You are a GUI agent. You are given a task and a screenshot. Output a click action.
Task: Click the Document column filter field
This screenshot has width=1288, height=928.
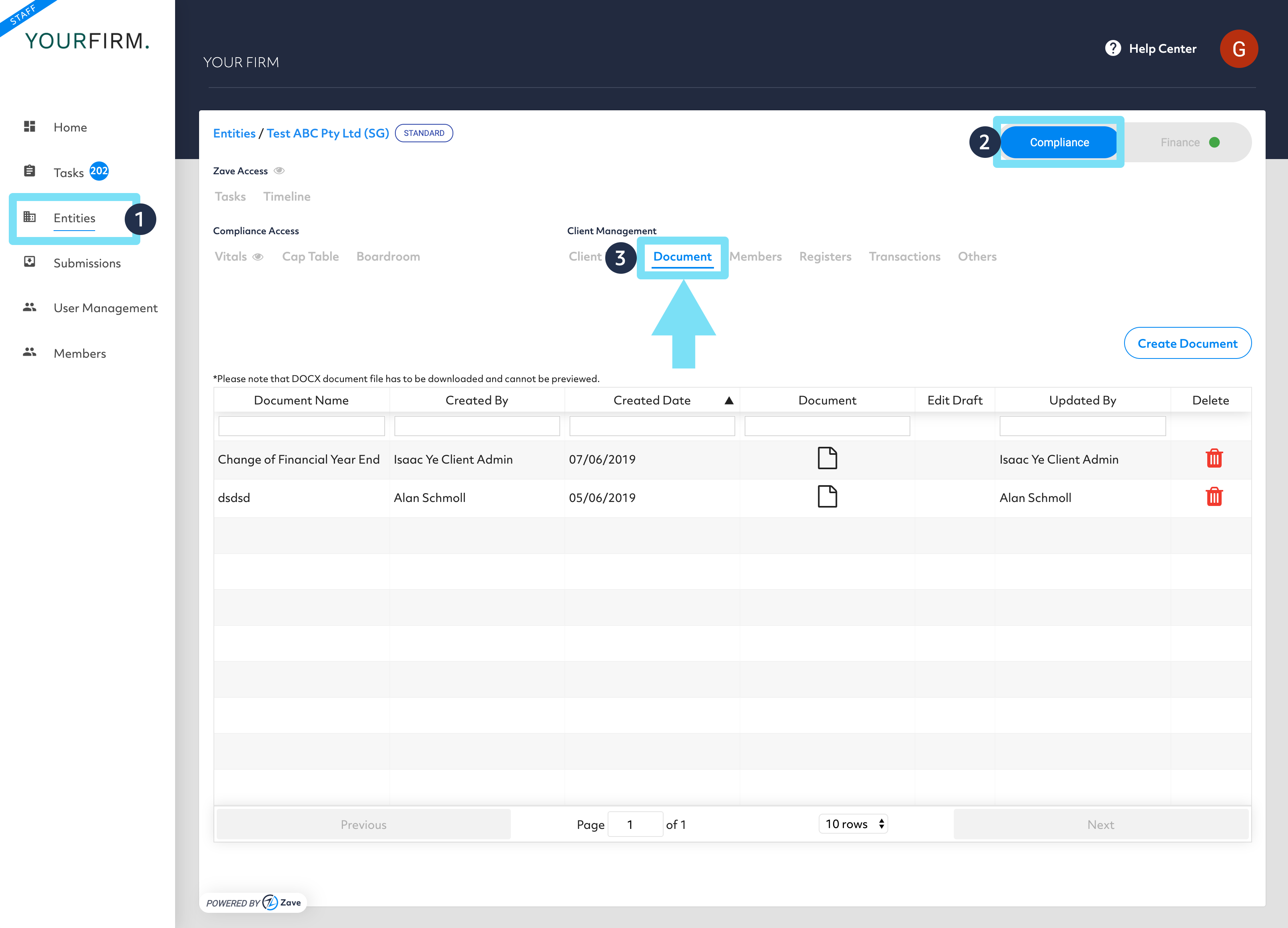pyautogui.click(x=827, y=426)
